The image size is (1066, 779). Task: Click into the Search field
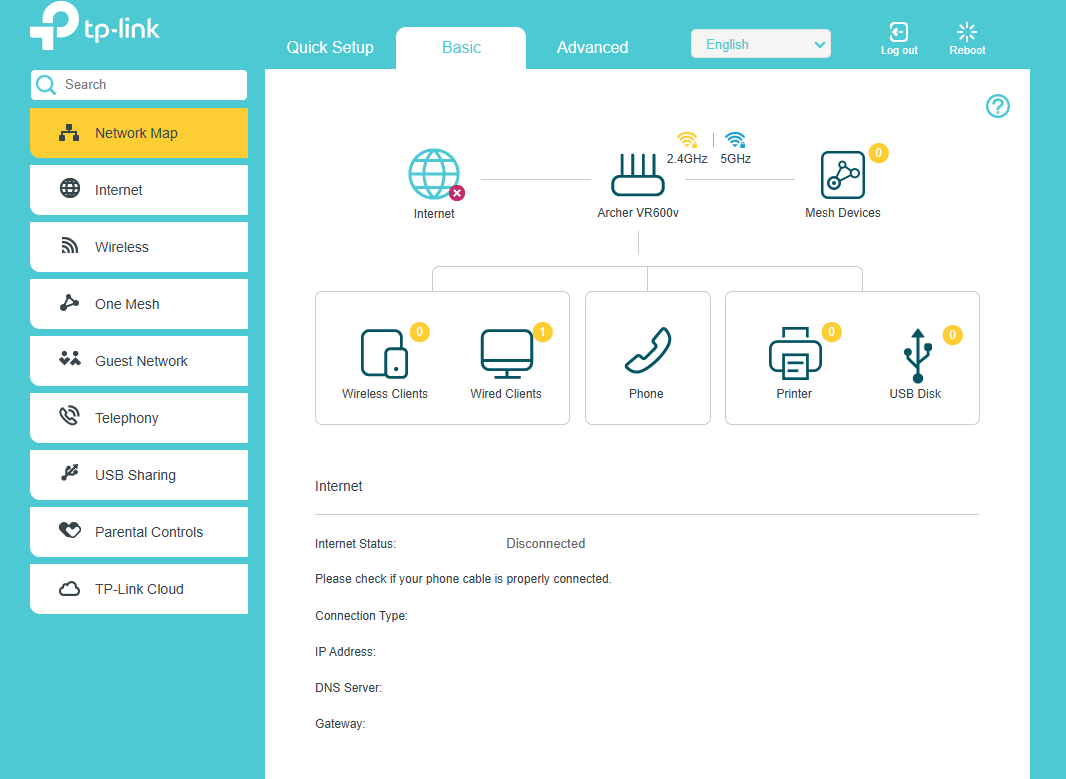150,85
